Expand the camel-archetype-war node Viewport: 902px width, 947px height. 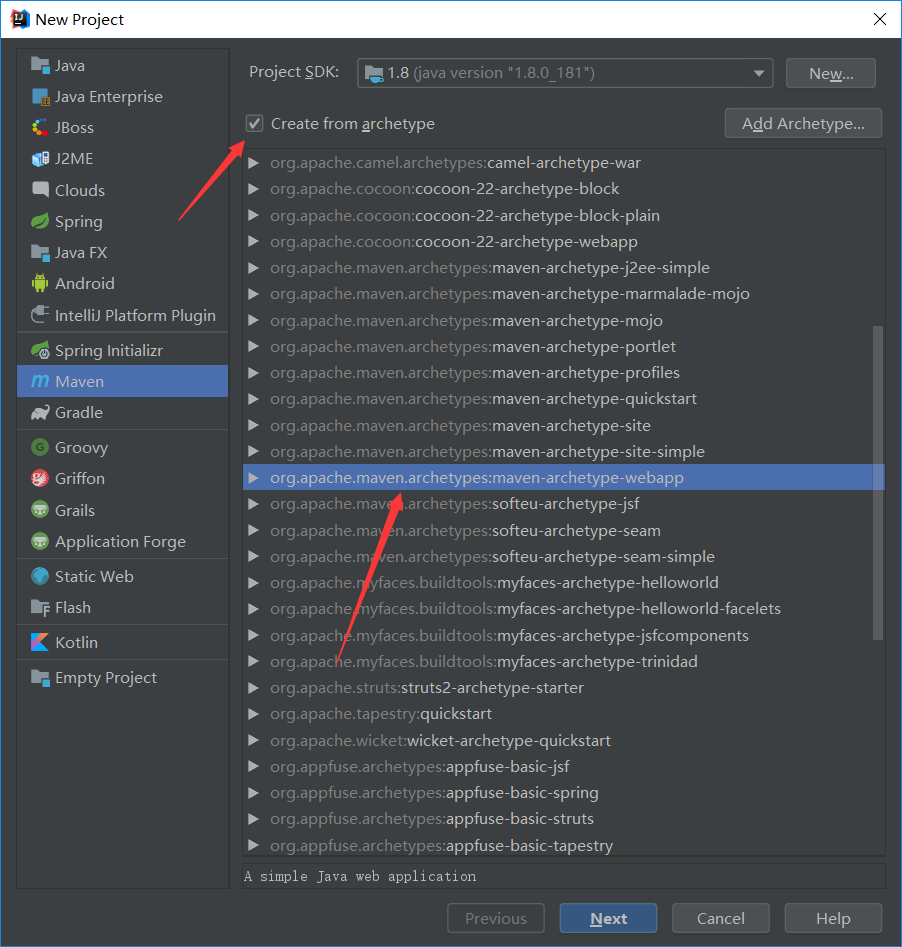[x=254, y=162]
